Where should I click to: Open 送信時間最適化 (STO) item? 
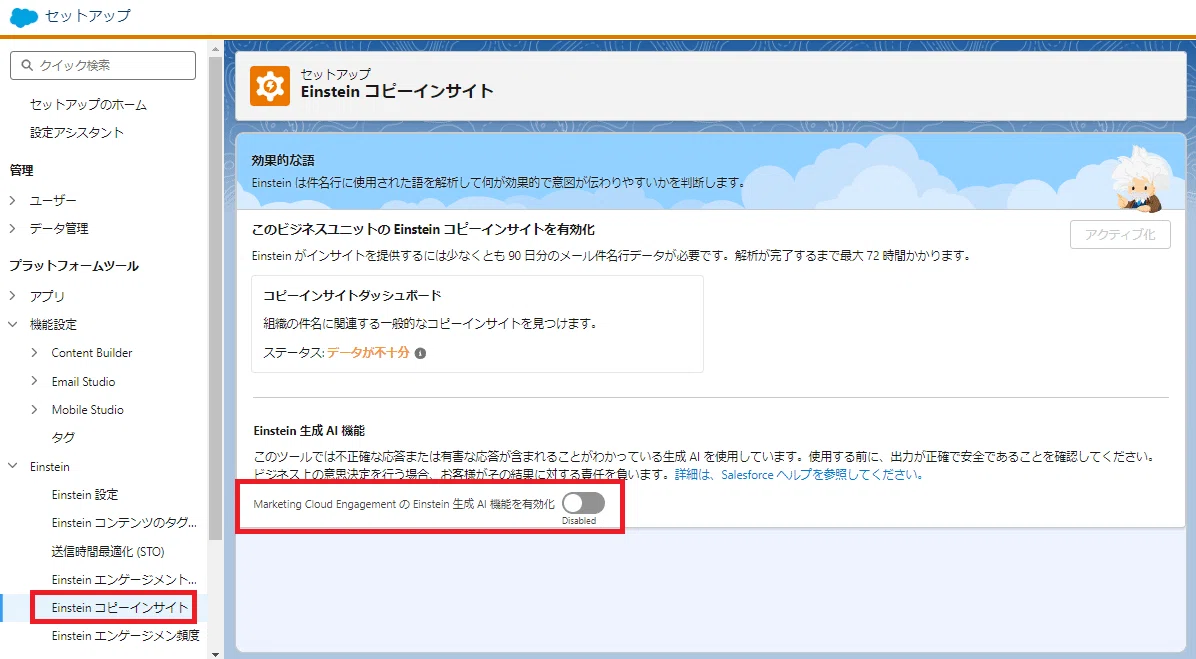click(x=108, y=551)
